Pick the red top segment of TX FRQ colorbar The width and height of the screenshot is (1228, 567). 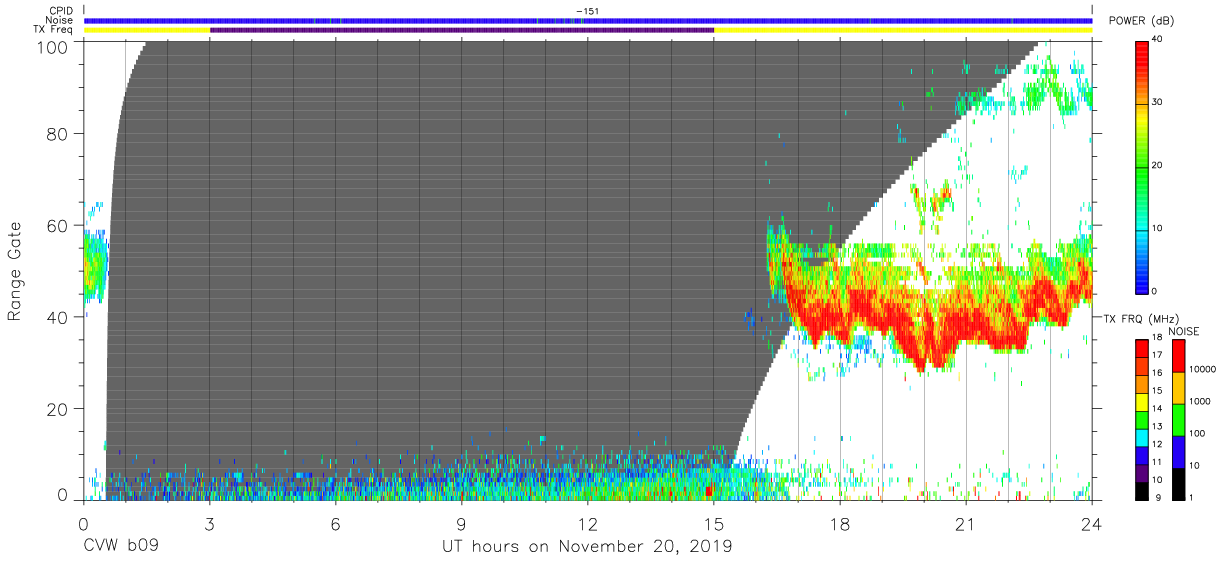click(1143, 348)
